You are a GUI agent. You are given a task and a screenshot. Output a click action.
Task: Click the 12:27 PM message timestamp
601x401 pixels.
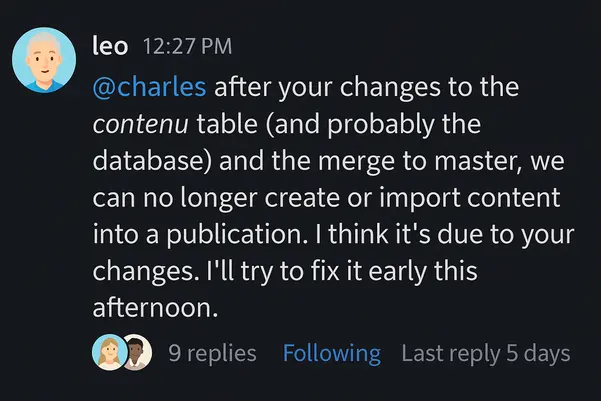pos(186,46)
